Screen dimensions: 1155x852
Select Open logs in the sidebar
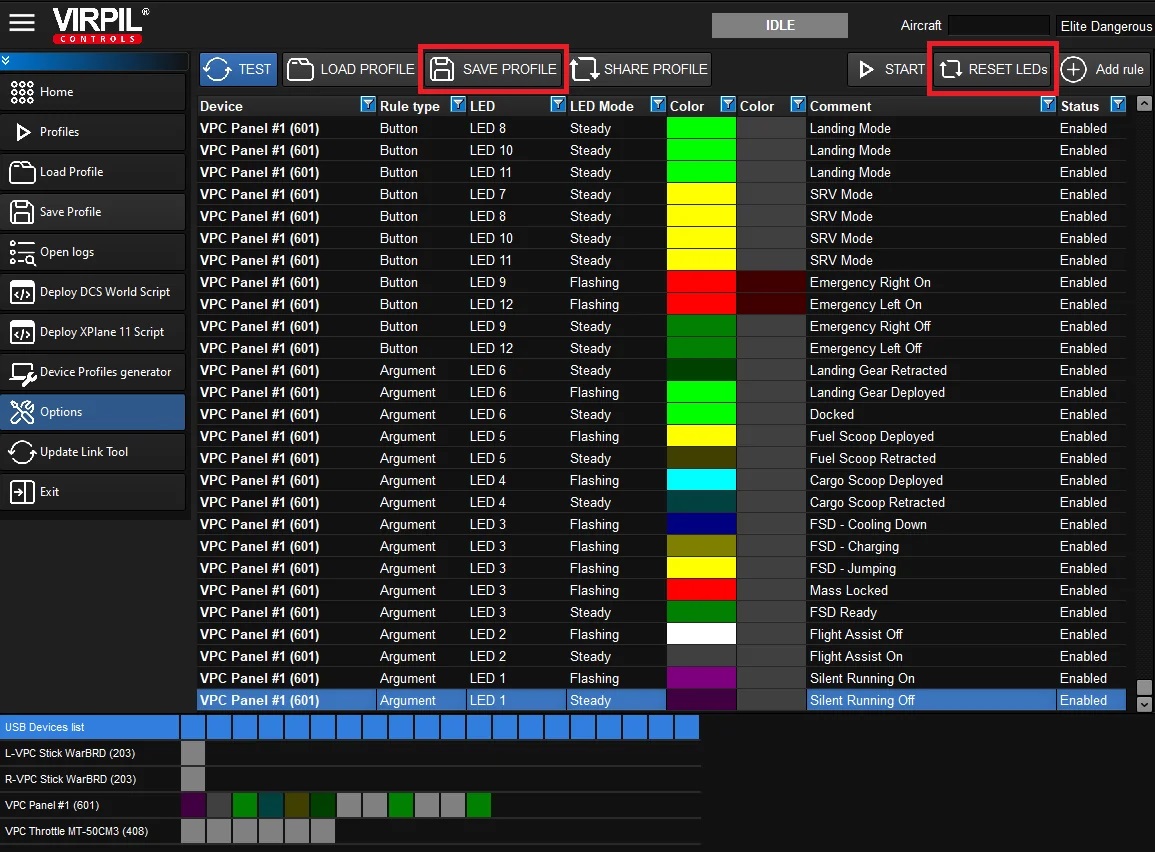coord(93,252)
